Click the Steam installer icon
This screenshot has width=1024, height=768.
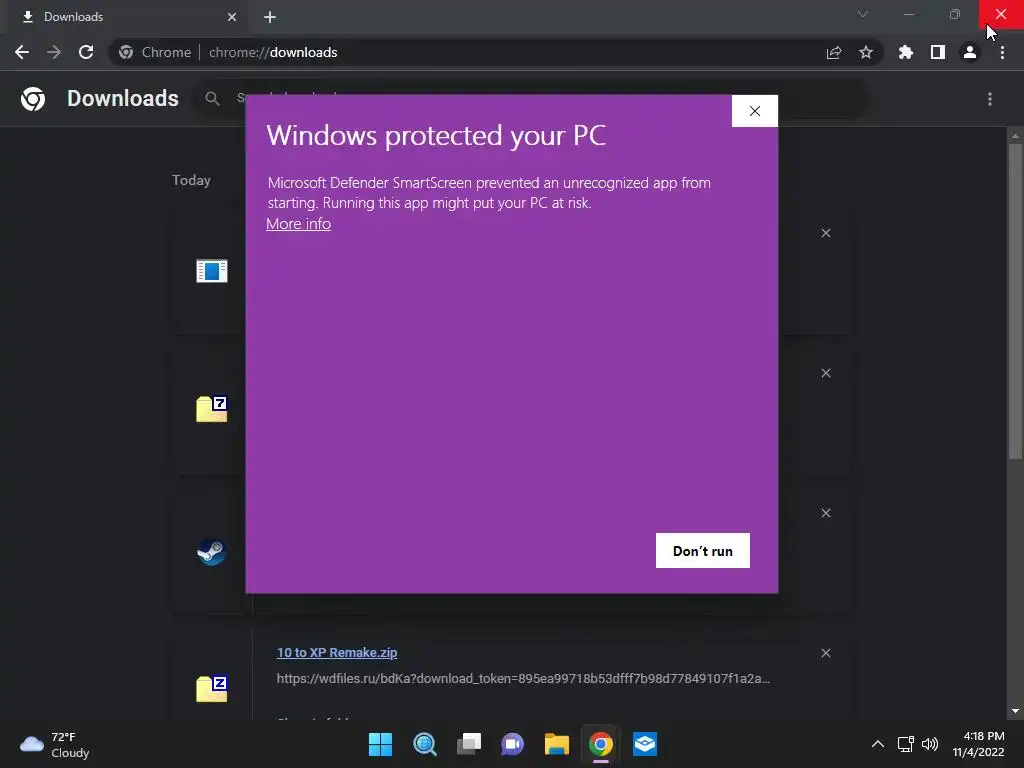click(x=212, y=551)
